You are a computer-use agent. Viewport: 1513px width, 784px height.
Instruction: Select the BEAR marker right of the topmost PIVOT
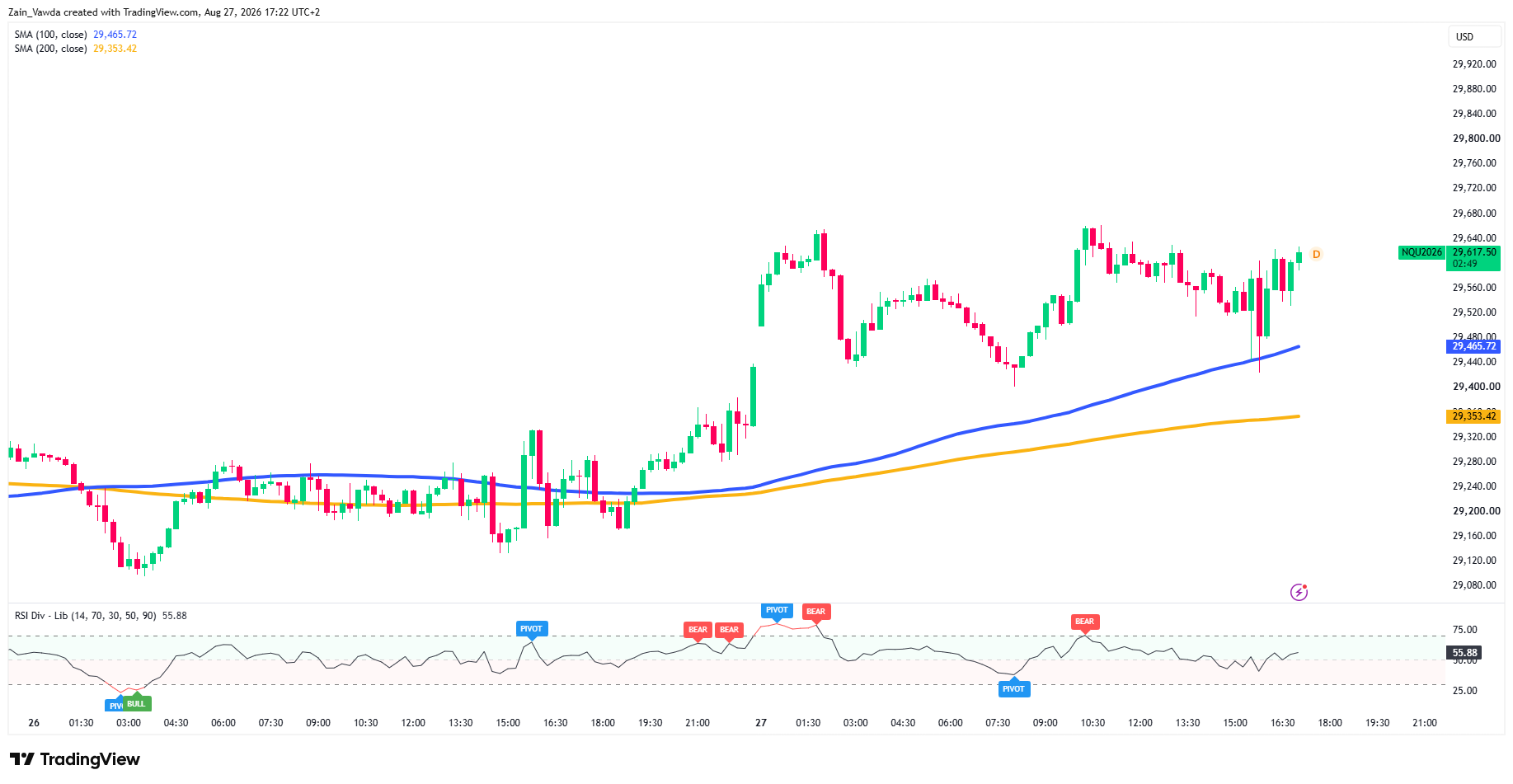coord(815,612)
